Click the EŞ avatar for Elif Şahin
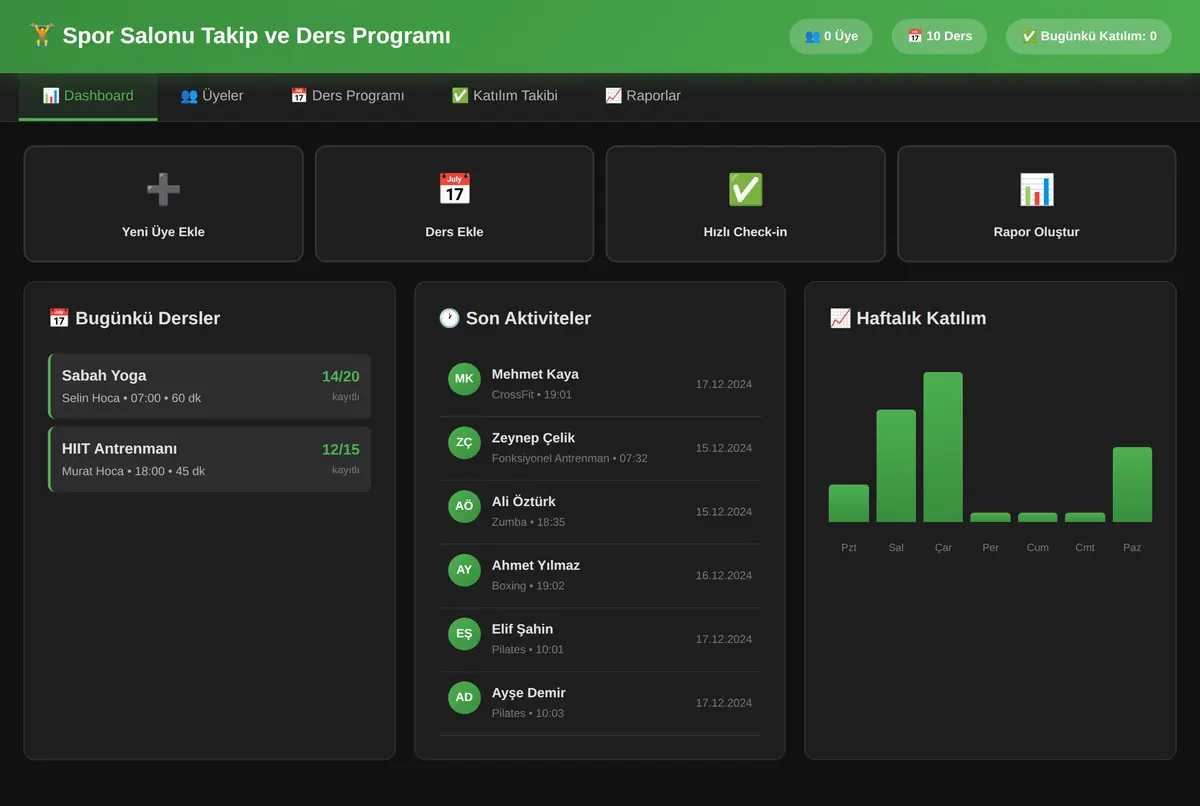This screenshot has width=1200, height=806. pos(464,634)
